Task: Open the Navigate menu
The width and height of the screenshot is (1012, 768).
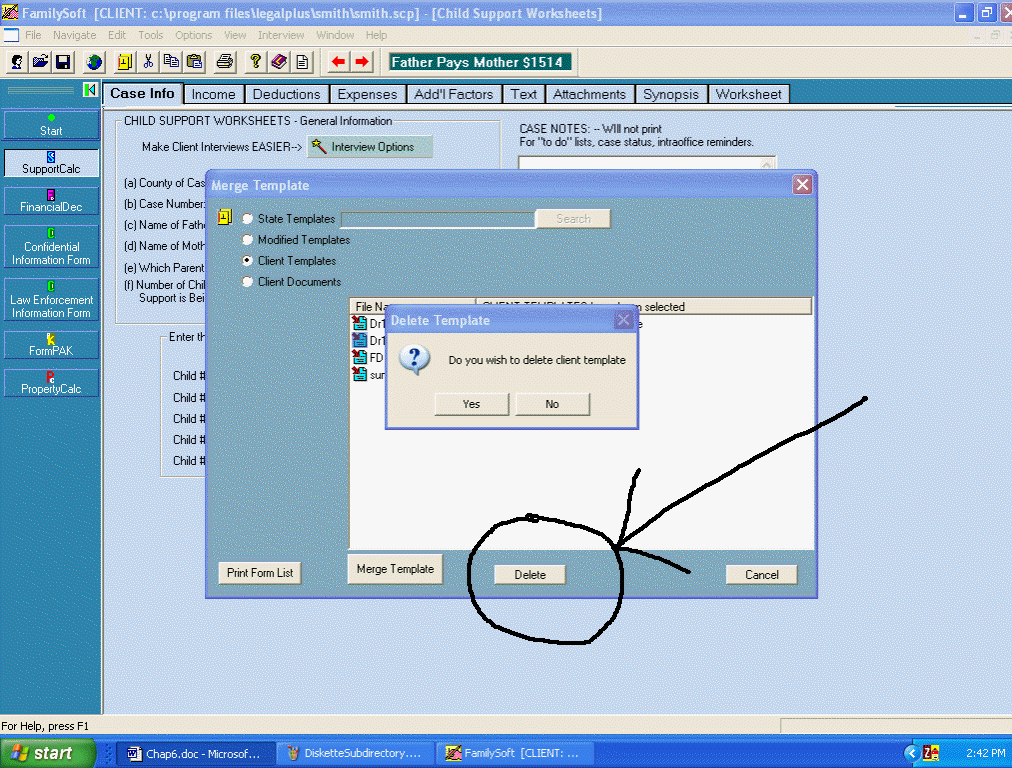Action: [x=75, y=35]
